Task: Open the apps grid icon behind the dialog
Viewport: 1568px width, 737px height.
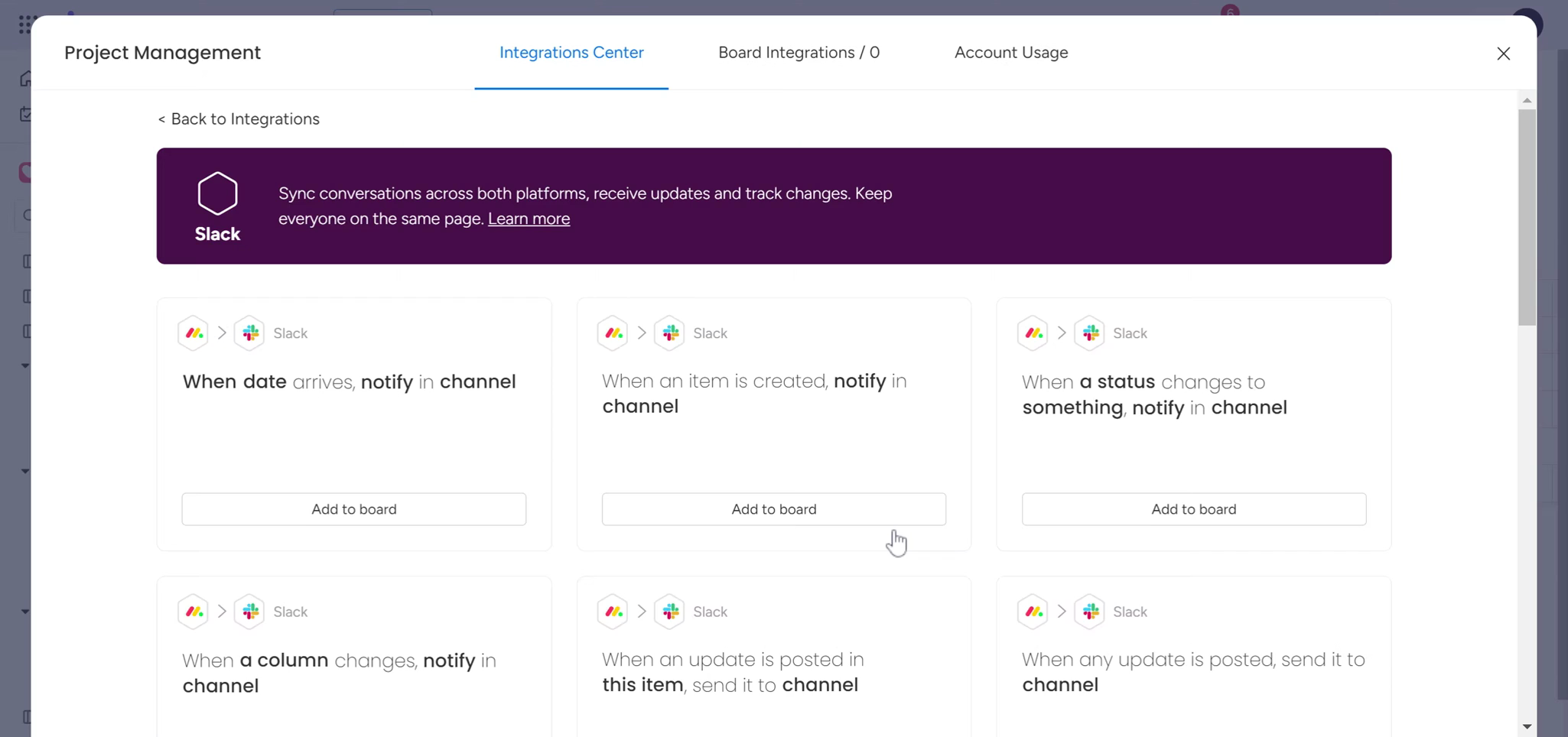Action: pyautogui.click(x=24, y=24)
